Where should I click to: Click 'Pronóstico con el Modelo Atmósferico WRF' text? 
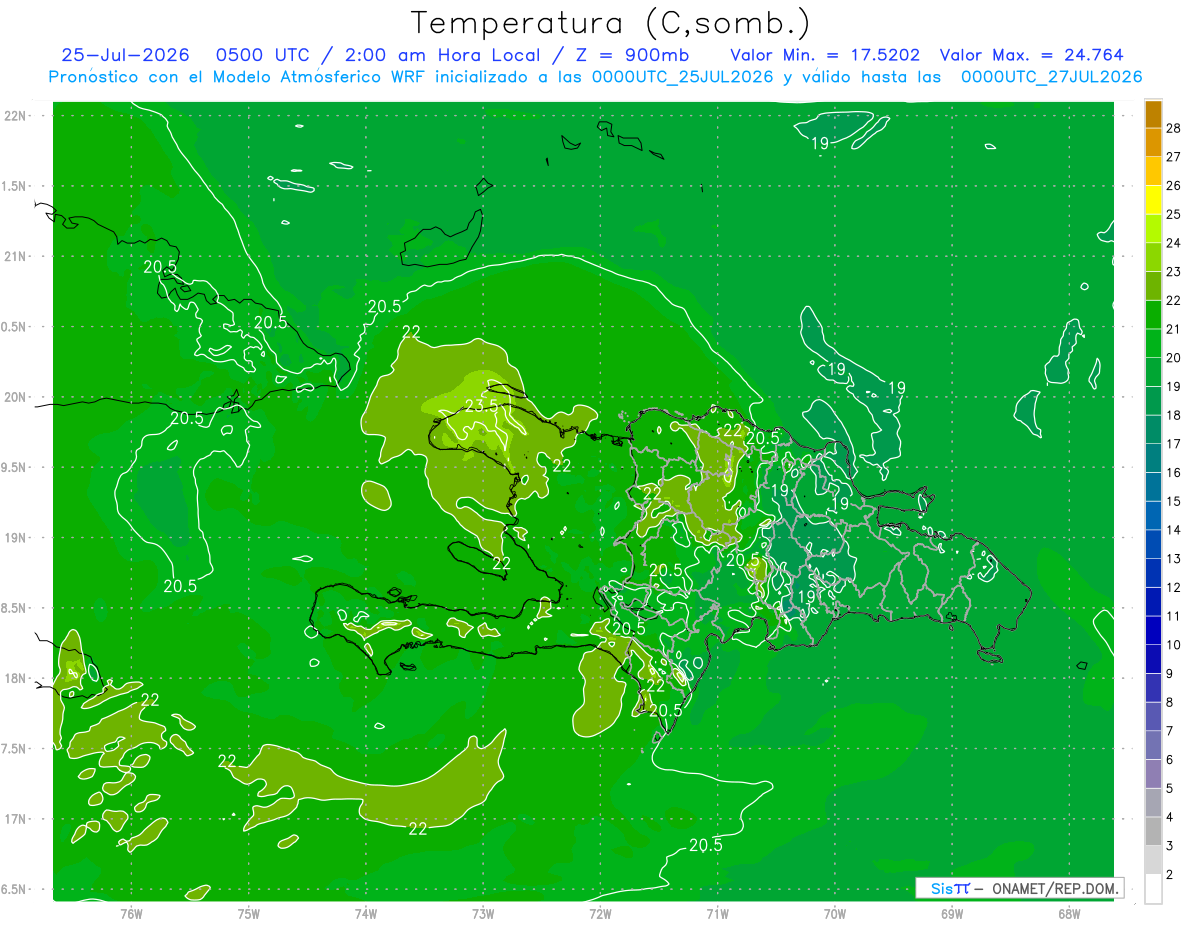(x=239, y=77)
